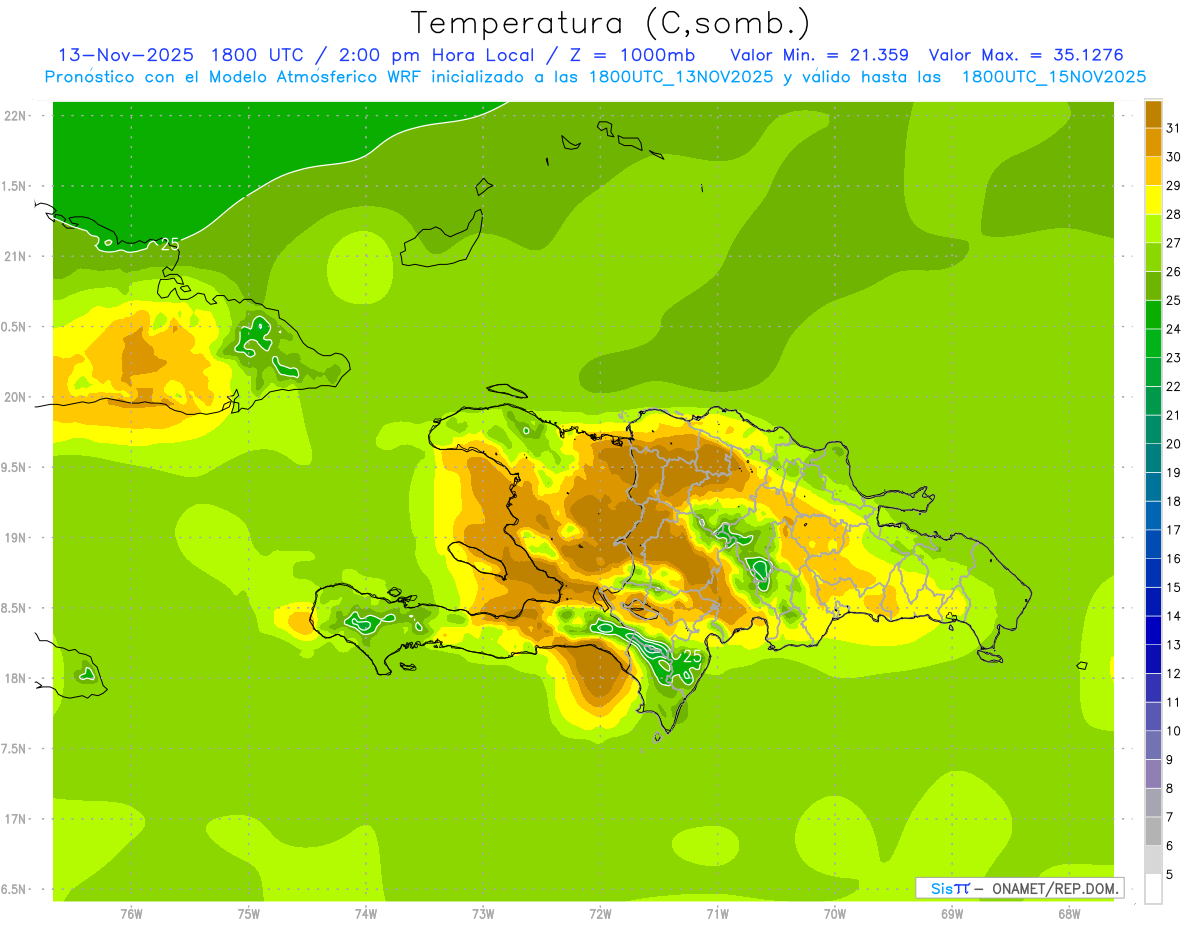Click the 75W longitude axis label

[249, 913]
